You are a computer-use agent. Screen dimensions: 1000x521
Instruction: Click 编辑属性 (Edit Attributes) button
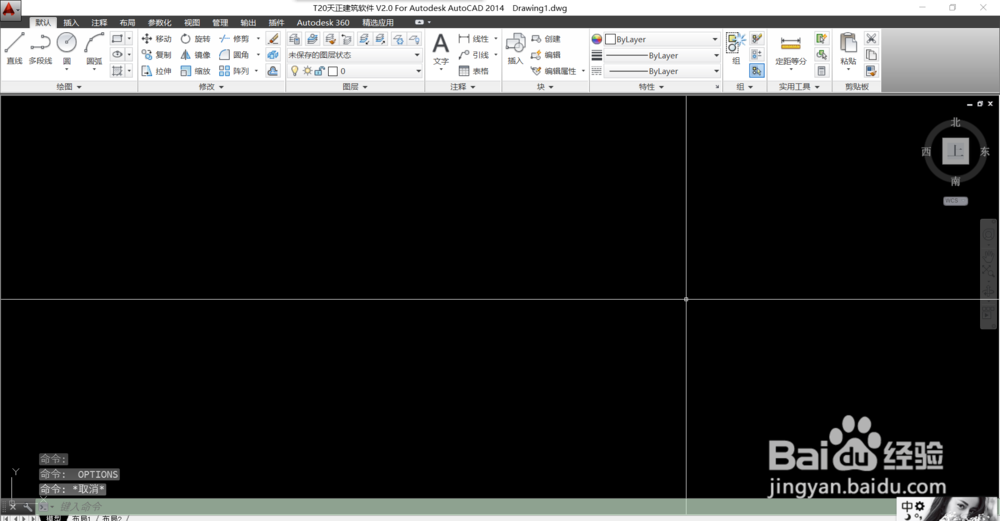[554, 71]
